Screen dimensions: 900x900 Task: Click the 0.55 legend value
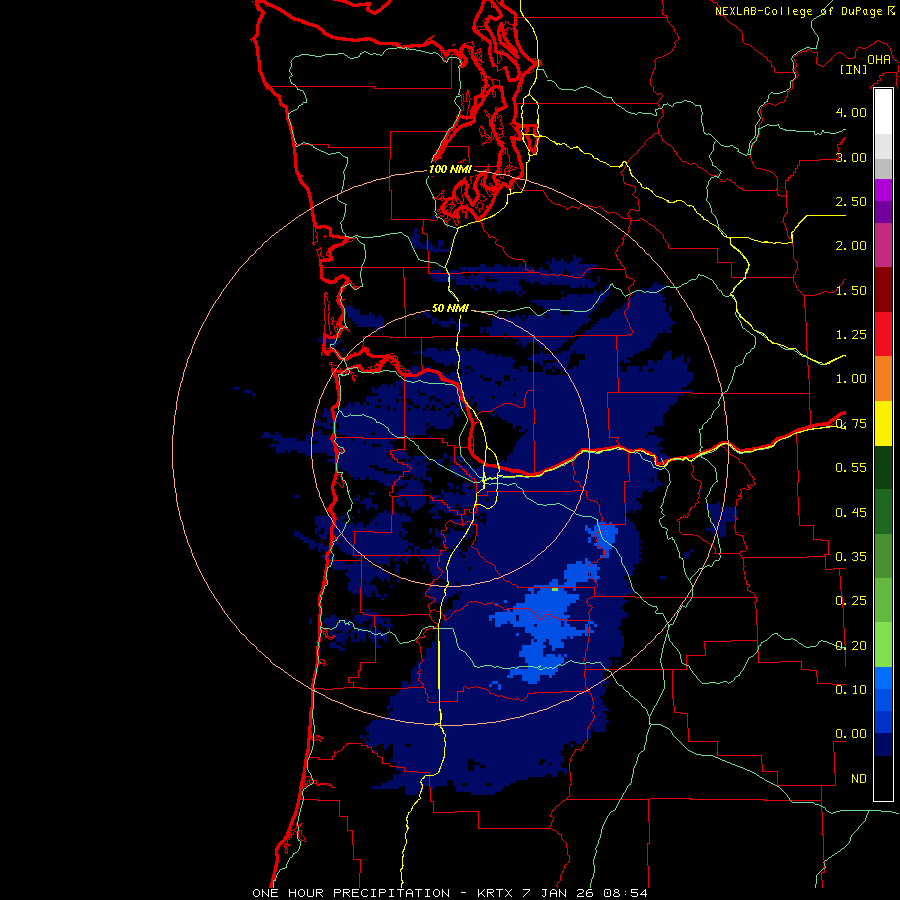click(851, 467)
